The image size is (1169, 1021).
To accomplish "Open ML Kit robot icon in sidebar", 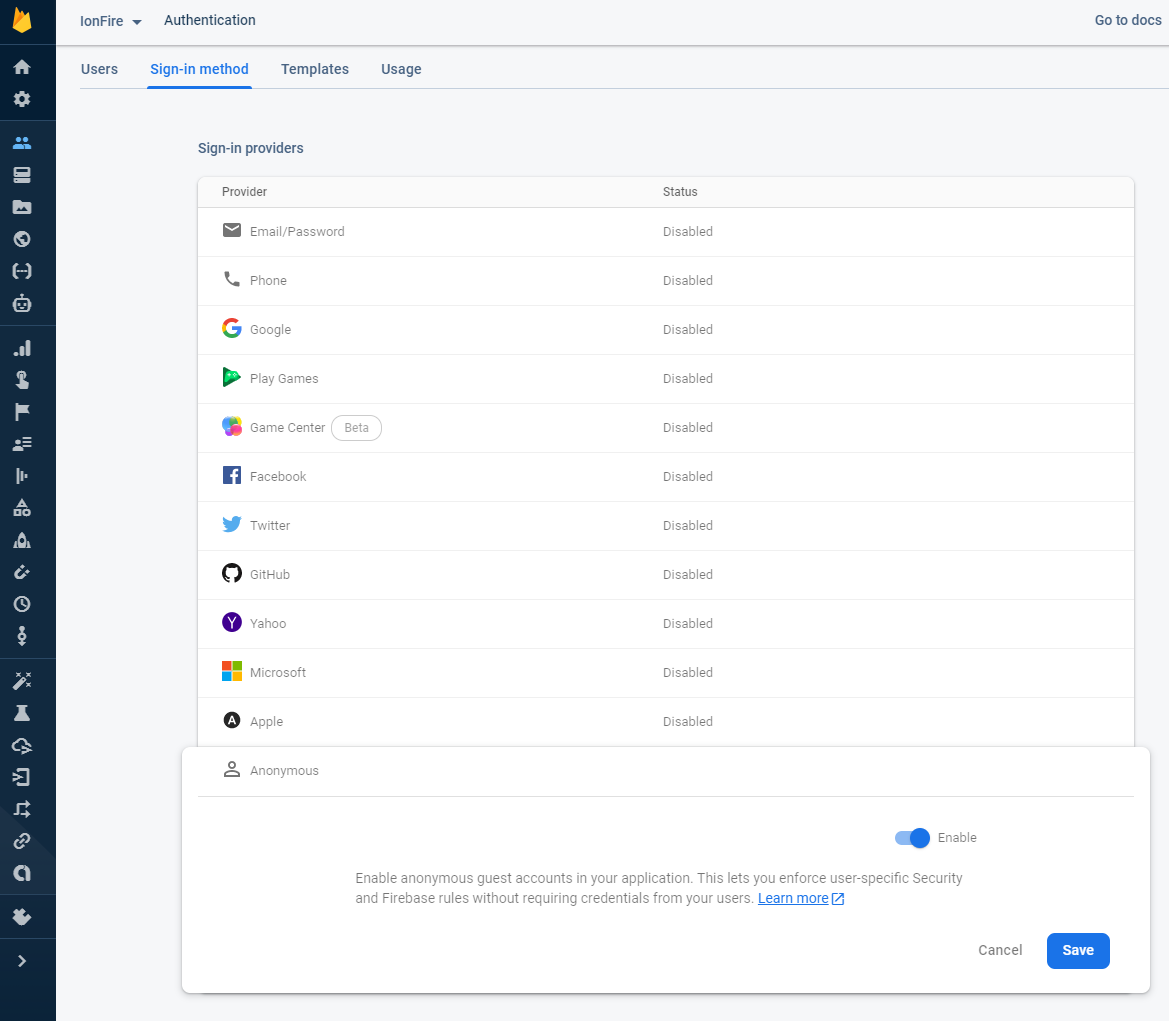I will (x=22, y=304).
